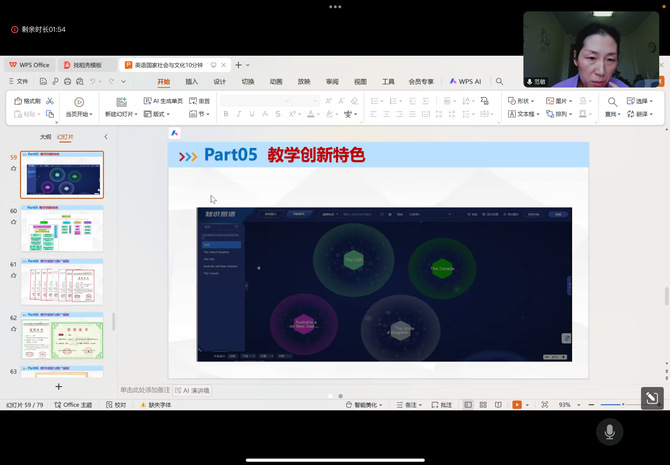Click the microphone button at bottom right
This screenshot has width=670, height=465.
[608, 431]
